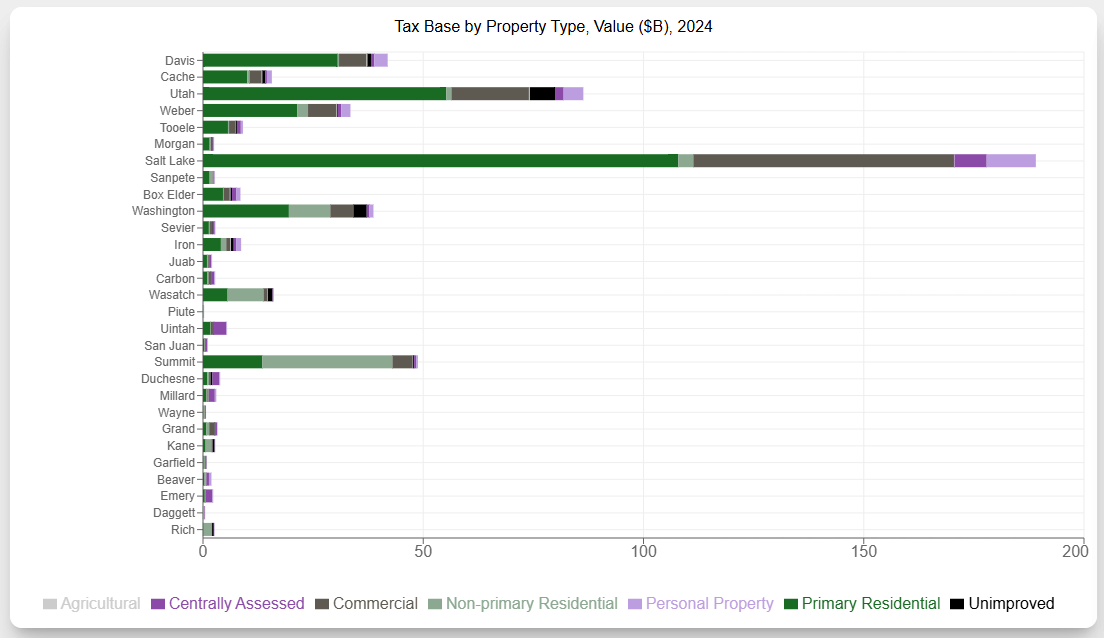
Task: Select Summit's Non-primary Residential bar segment
Action: pos(327,362)
